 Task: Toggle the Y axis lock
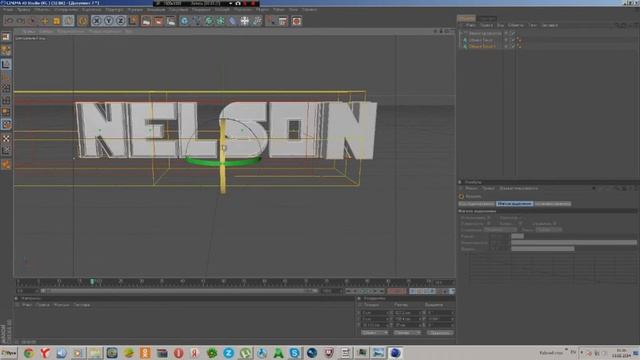click(109, 20)
